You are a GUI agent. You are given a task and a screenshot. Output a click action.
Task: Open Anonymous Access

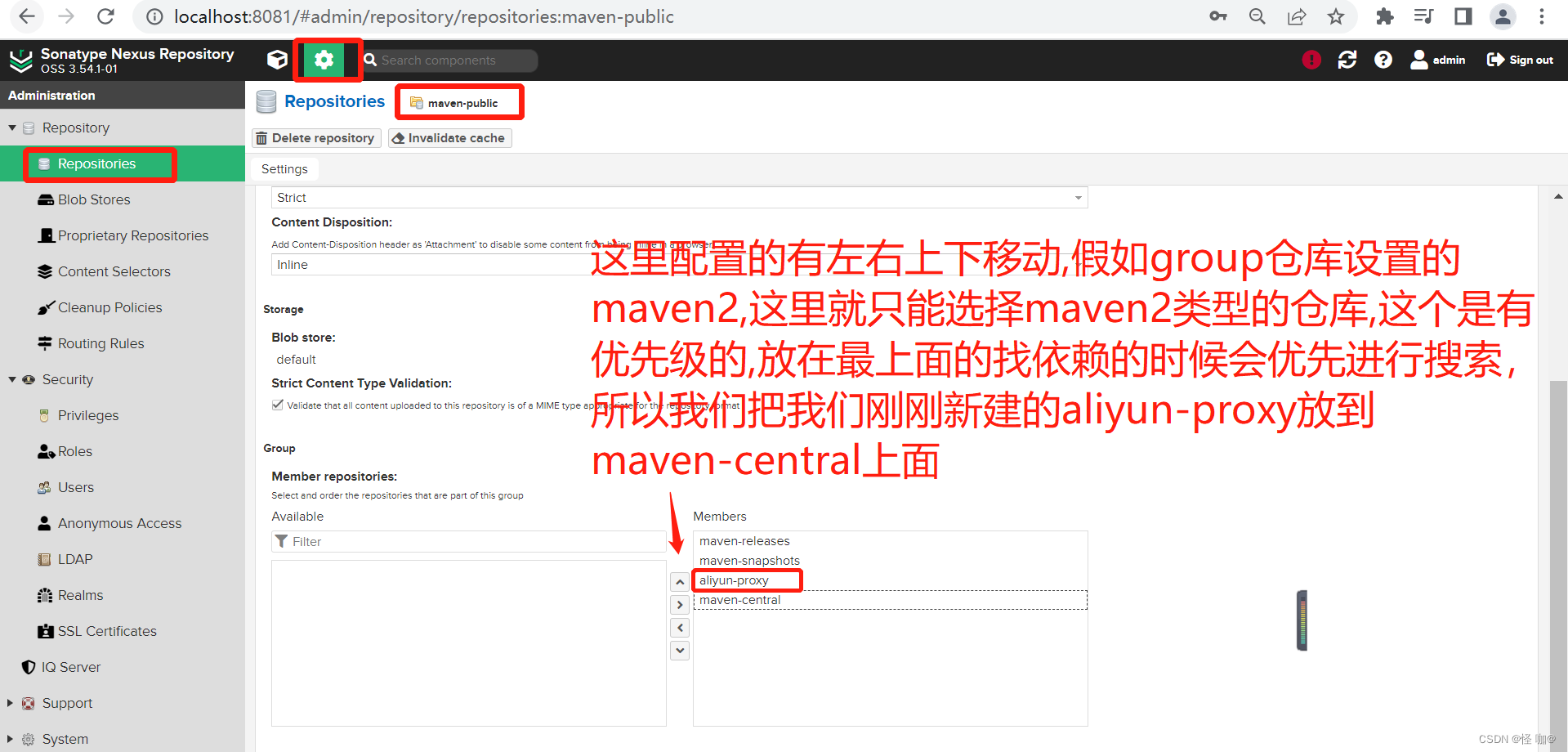[123, 523]
